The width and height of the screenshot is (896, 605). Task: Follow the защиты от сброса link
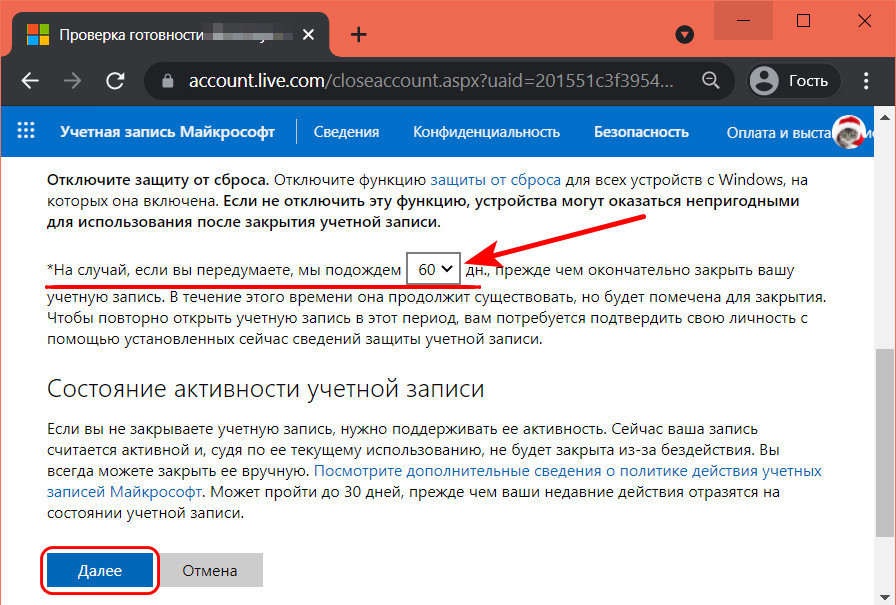pyautogui.click(x=495, y=180)
